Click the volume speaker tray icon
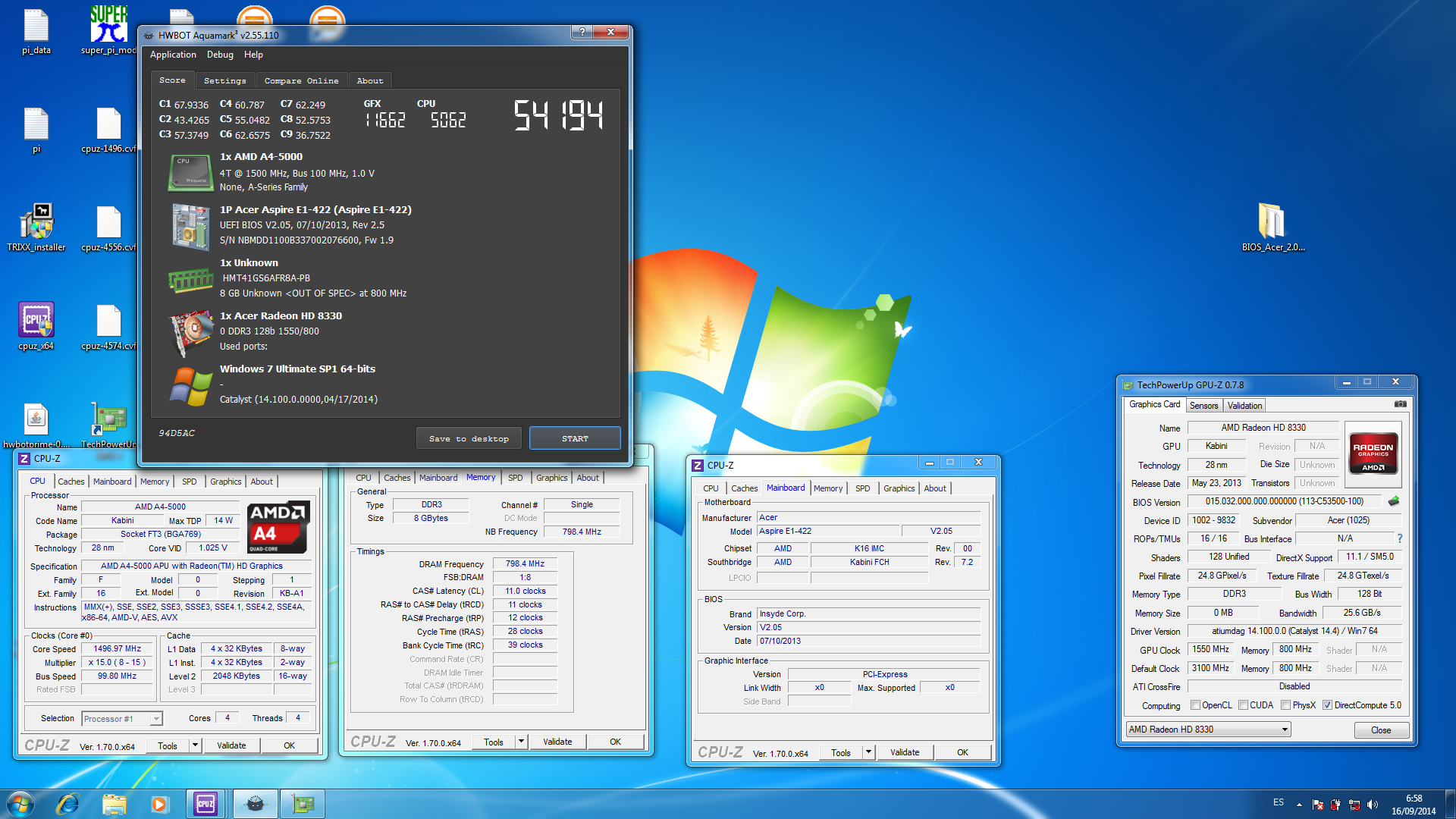Screen dimensions: 1456x819 coord(1372,805)
